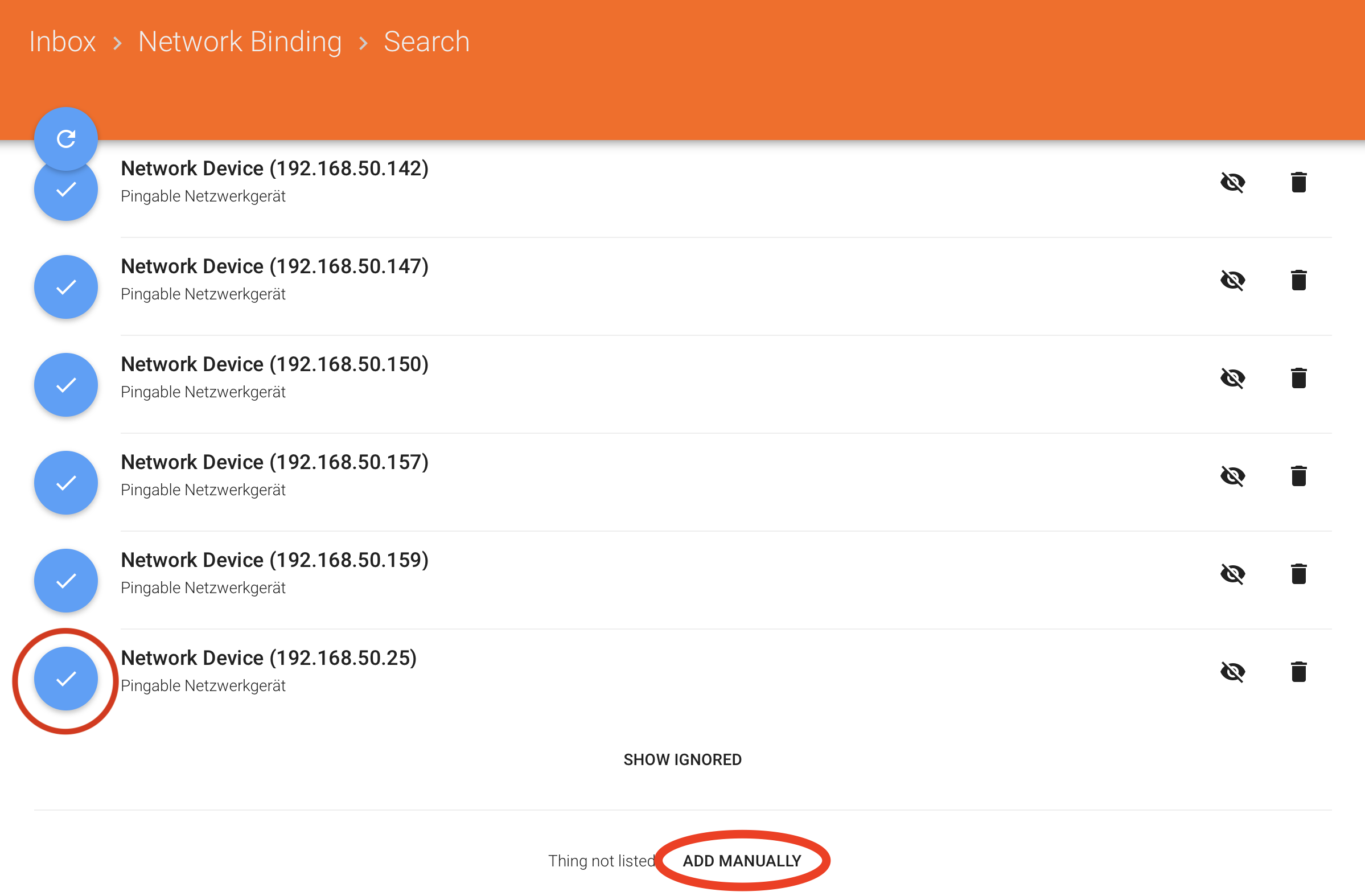The height and width of the screenshot is (896, 1365).
Task: Select Search breadcrumb item
Action: click(427, 42)
